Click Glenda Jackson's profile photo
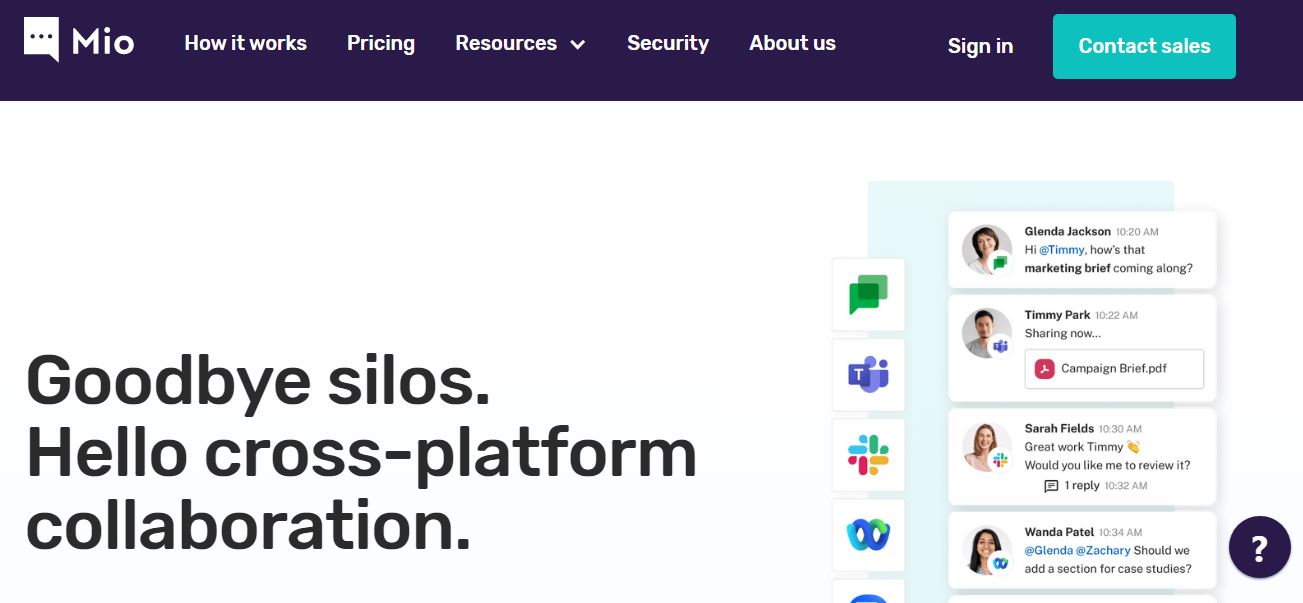The width and height of the screenshot is (1303, 603). [986, 249]
